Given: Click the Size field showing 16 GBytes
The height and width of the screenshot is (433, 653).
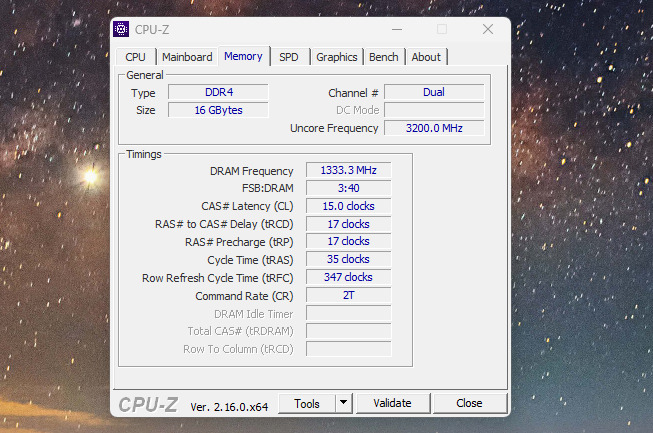Looking at the screenshot, I should point(219,110).
